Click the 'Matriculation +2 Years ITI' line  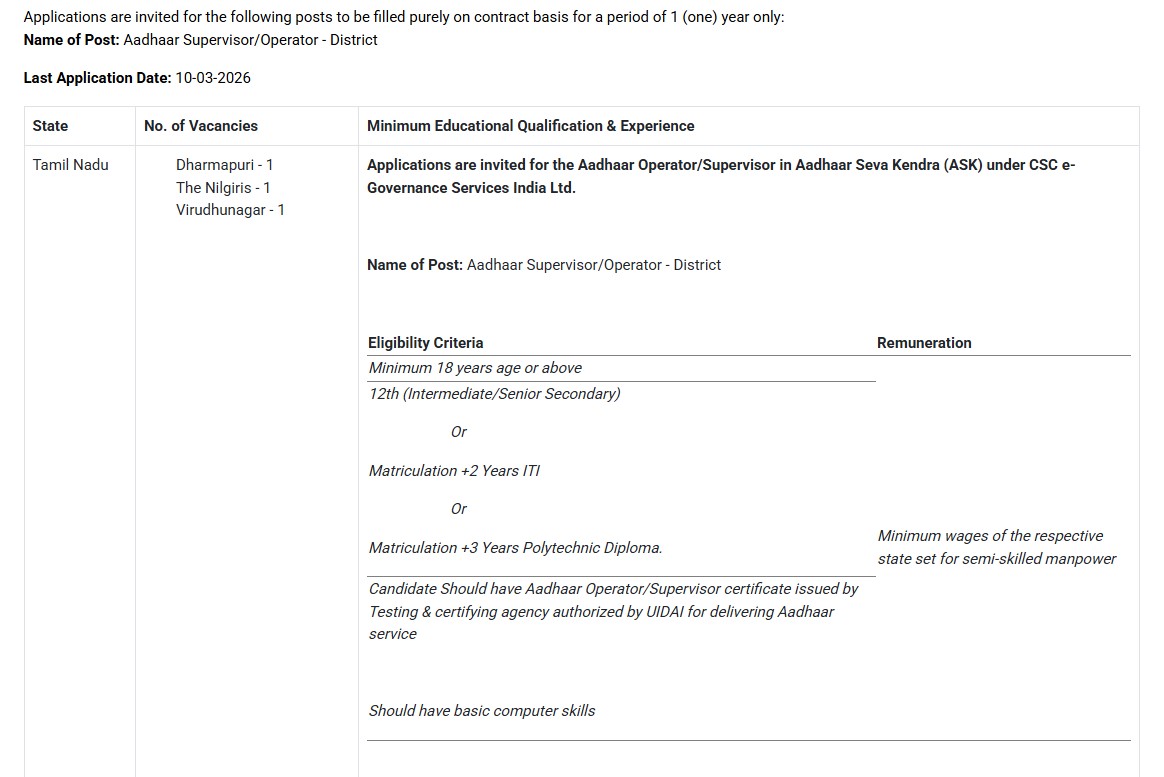point(454,471)
